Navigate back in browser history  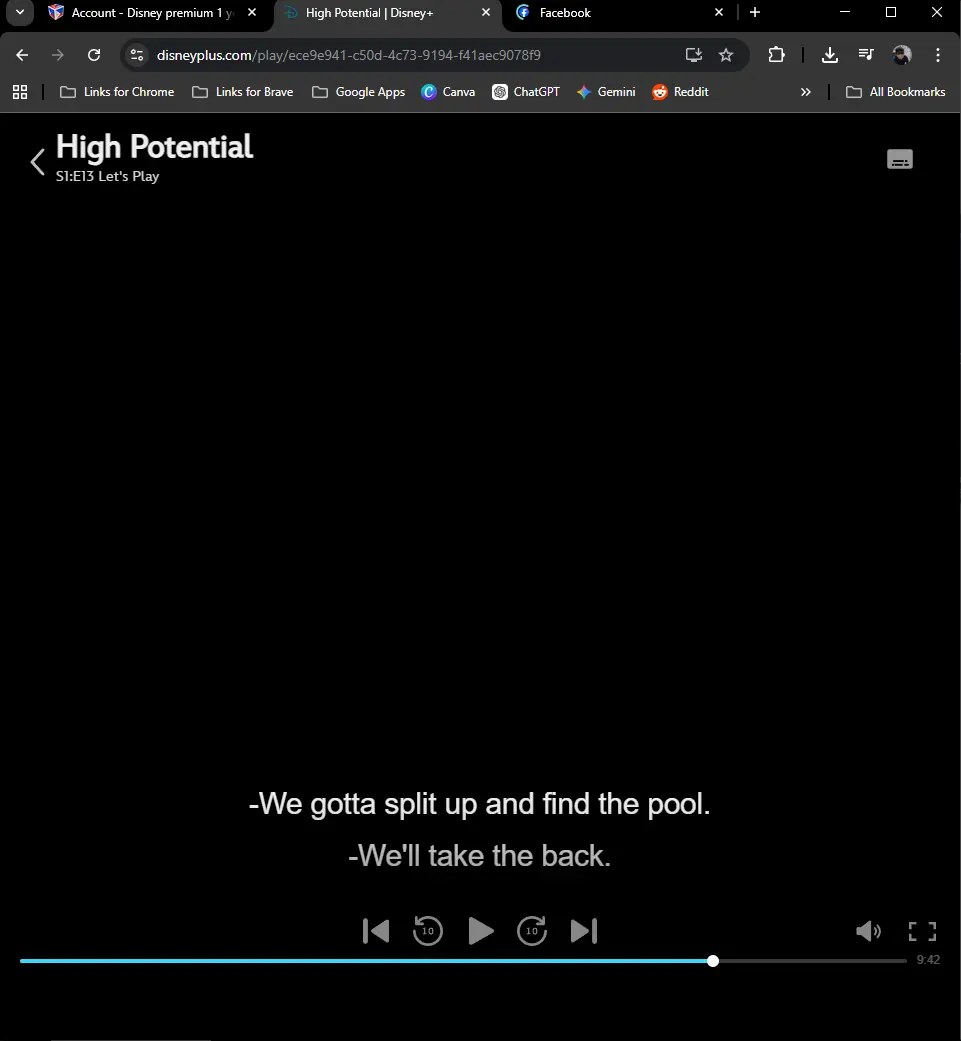[22, 55]
